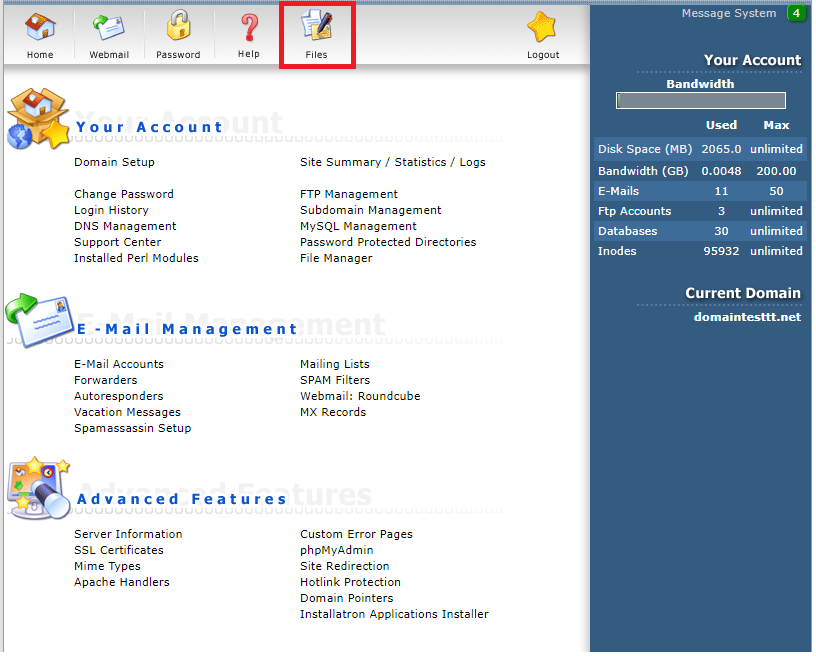
Task: Select the domaintesttt.net current domain
Action: 748,318
